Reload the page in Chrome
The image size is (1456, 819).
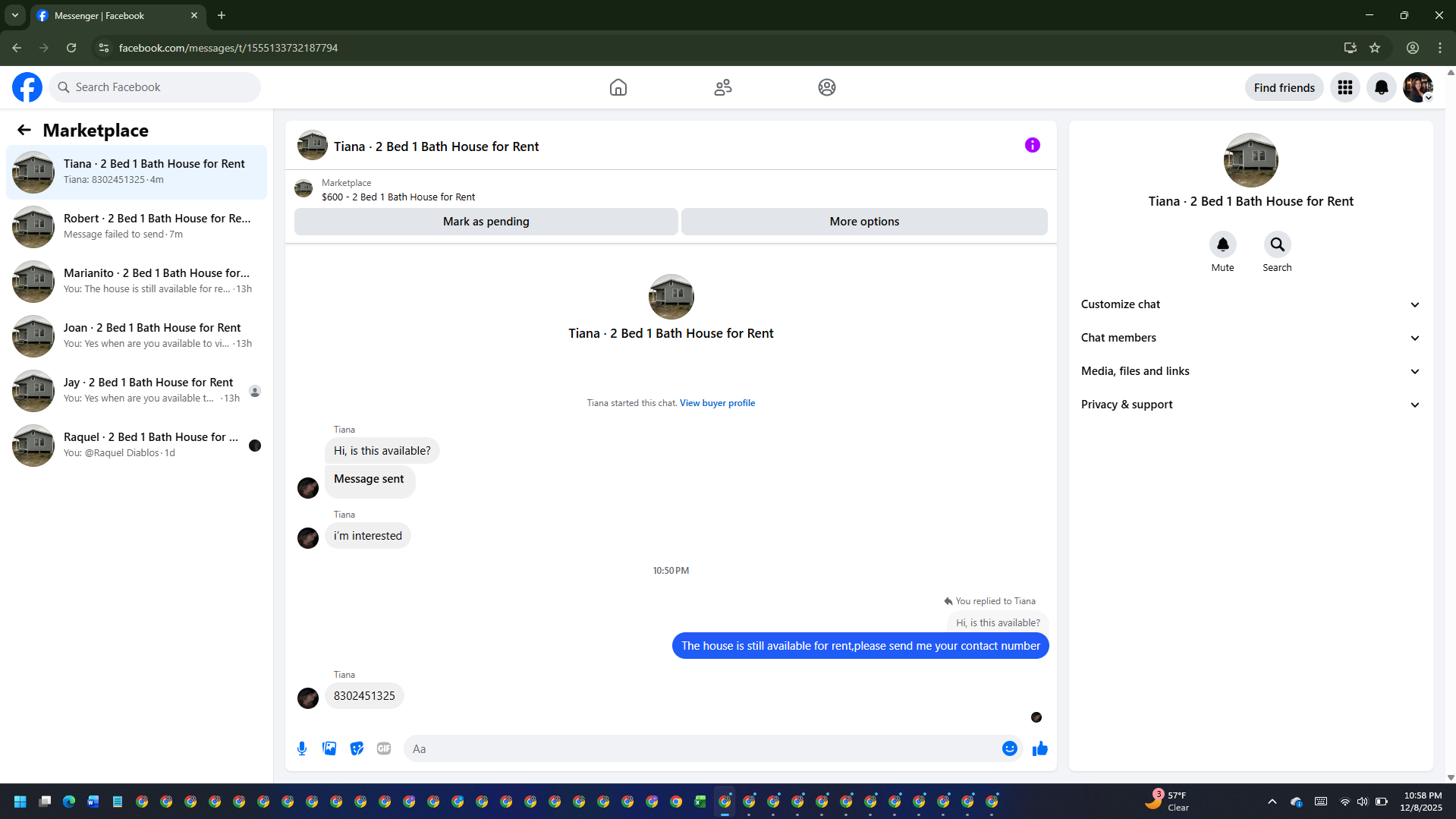tap(71, 48)
